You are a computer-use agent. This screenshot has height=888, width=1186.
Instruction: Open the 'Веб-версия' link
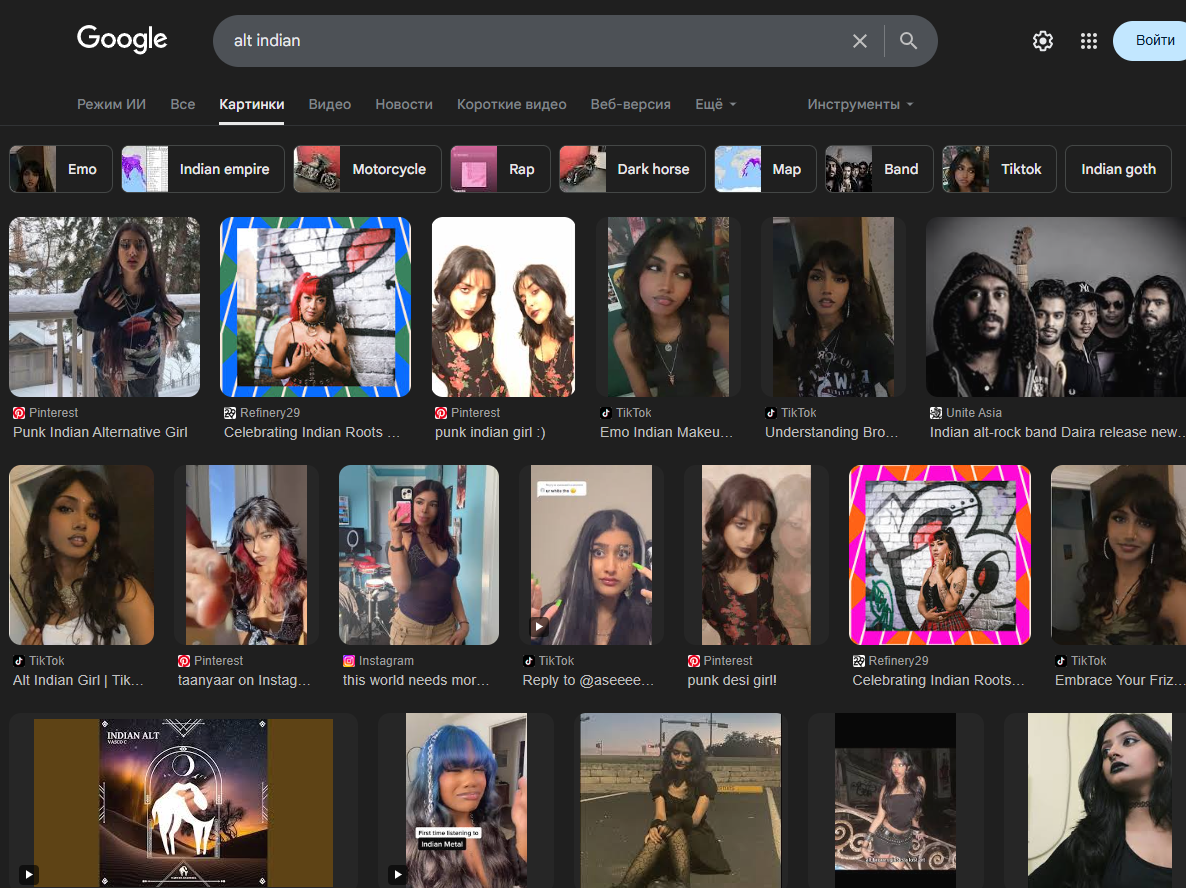coord(631,104)
